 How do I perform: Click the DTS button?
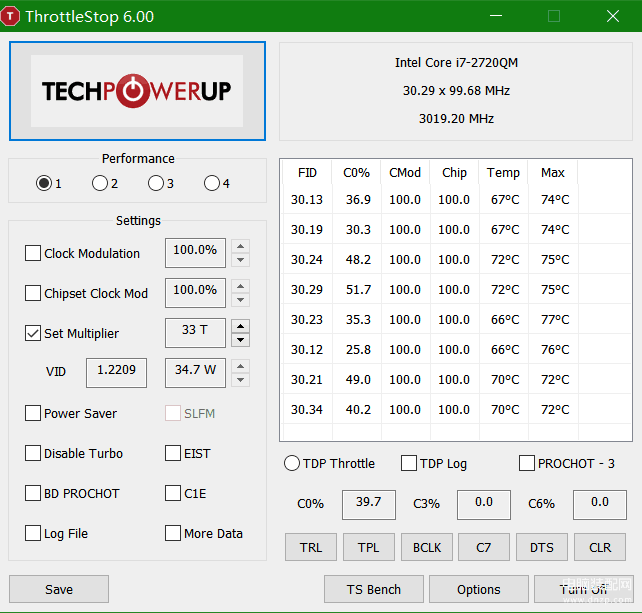(542, 547)
